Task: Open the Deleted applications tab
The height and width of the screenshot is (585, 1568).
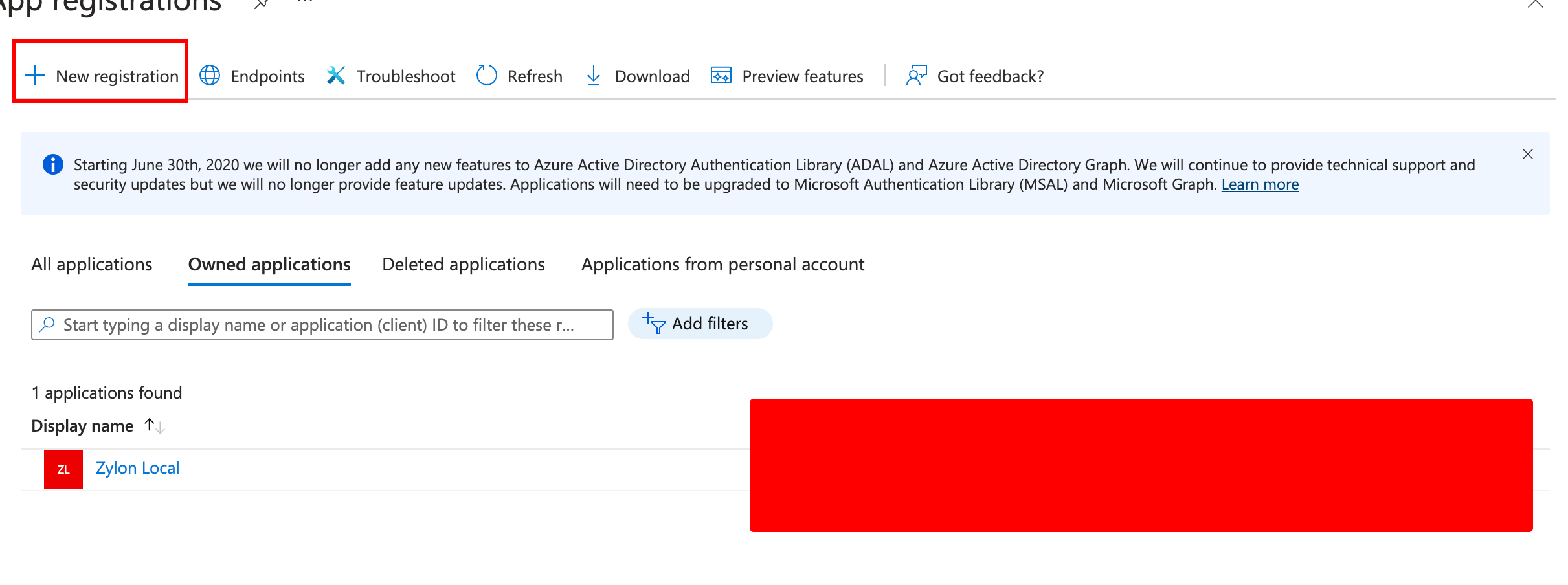Action: pyautogui.click(x=464, y=264)
